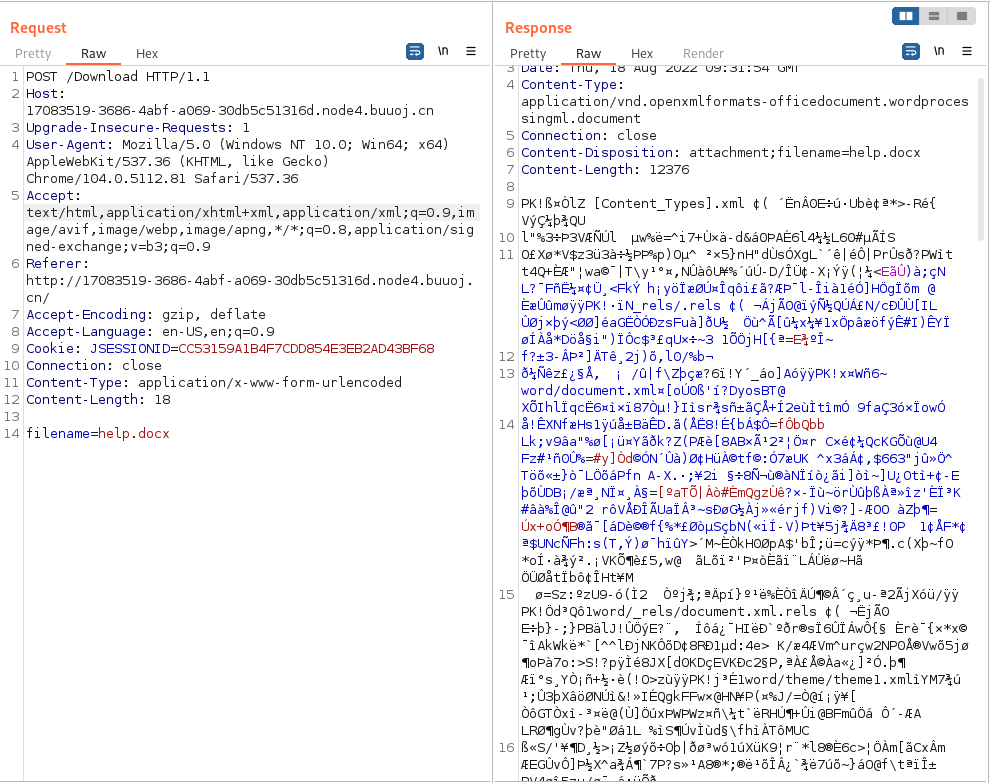Switch the Response back to Pretty view

528,54
